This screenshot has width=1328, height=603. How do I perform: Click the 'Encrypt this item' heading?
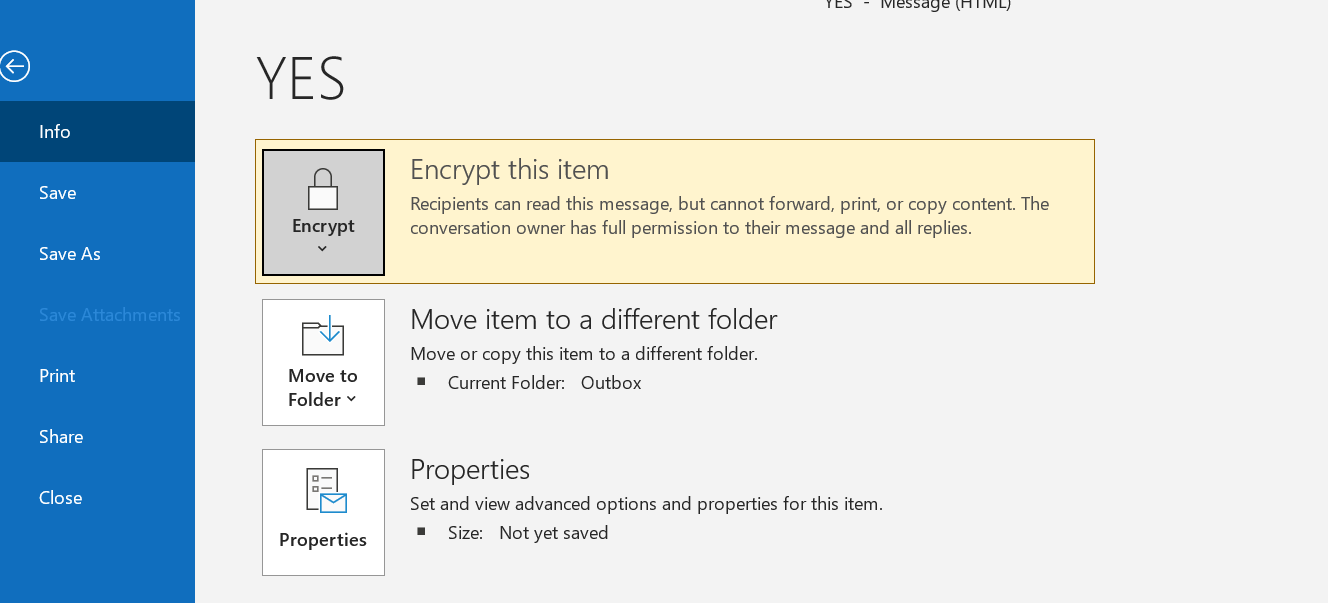pyautogui.click(x=509, y=170)
